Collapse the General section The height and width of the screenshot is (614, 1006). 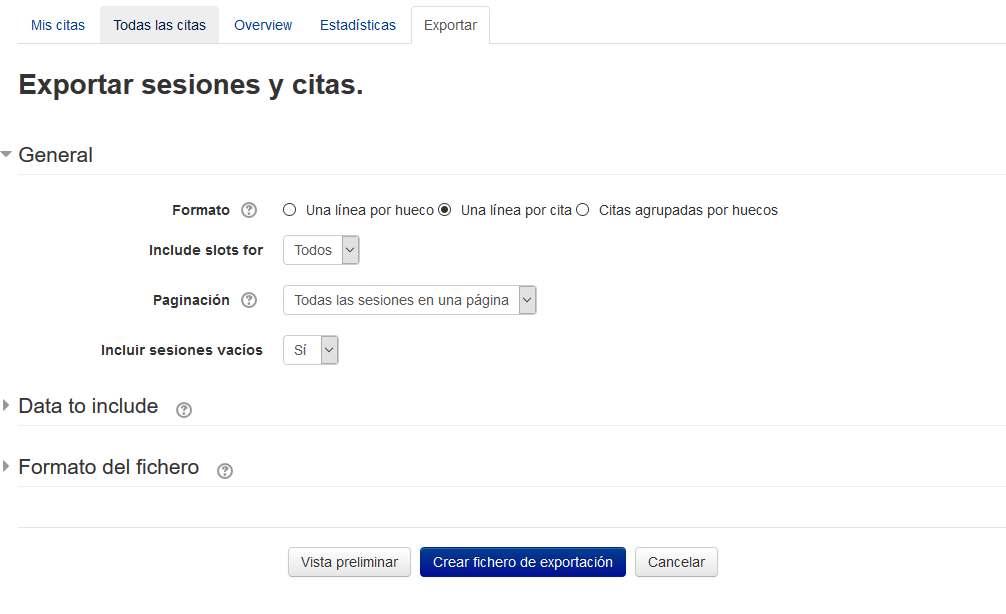tap(55, 155)
